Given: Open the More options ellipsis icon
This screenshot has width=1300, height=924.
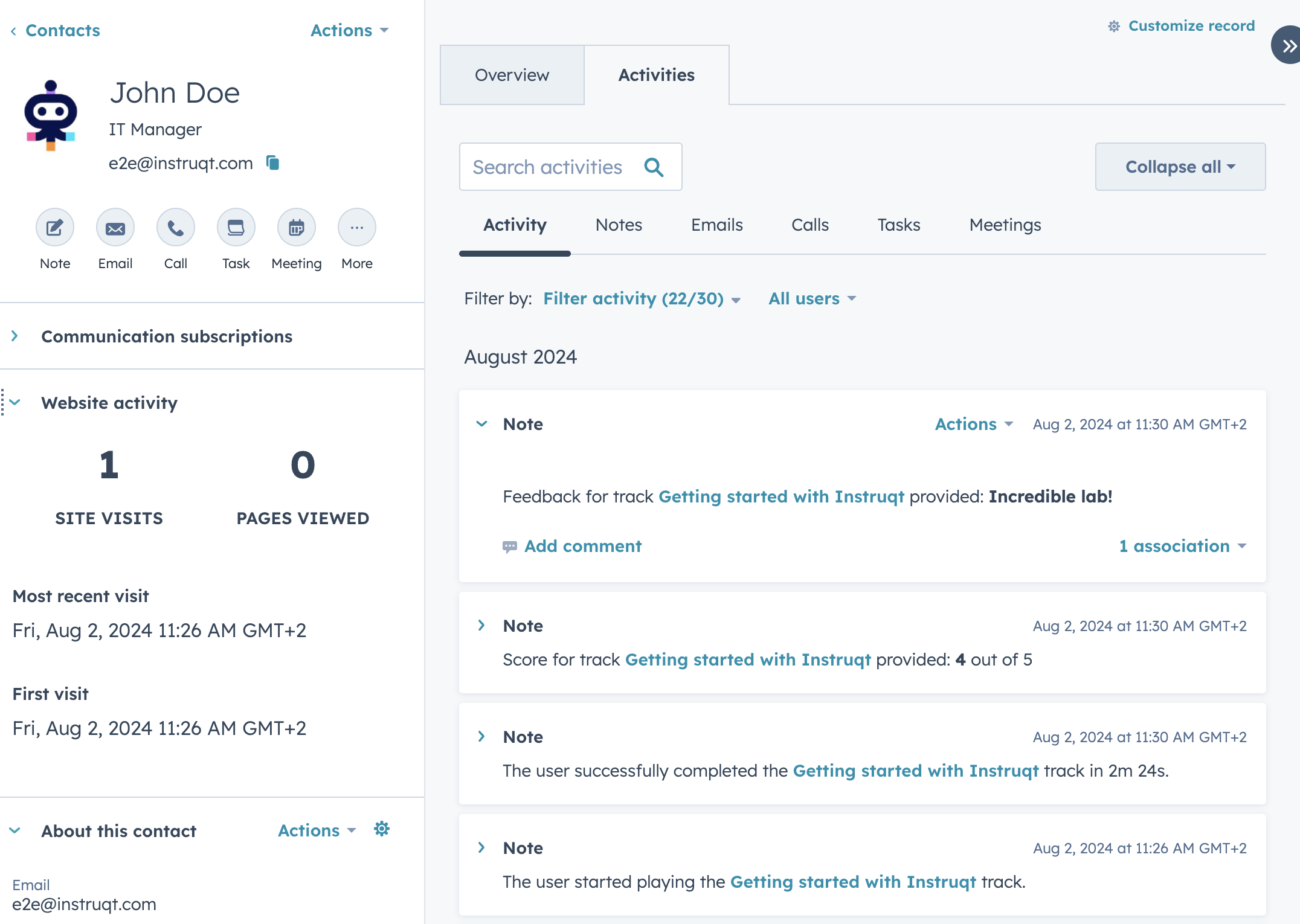Looking at the screenshot, I should pyautogui.click(x=357, y=228).
